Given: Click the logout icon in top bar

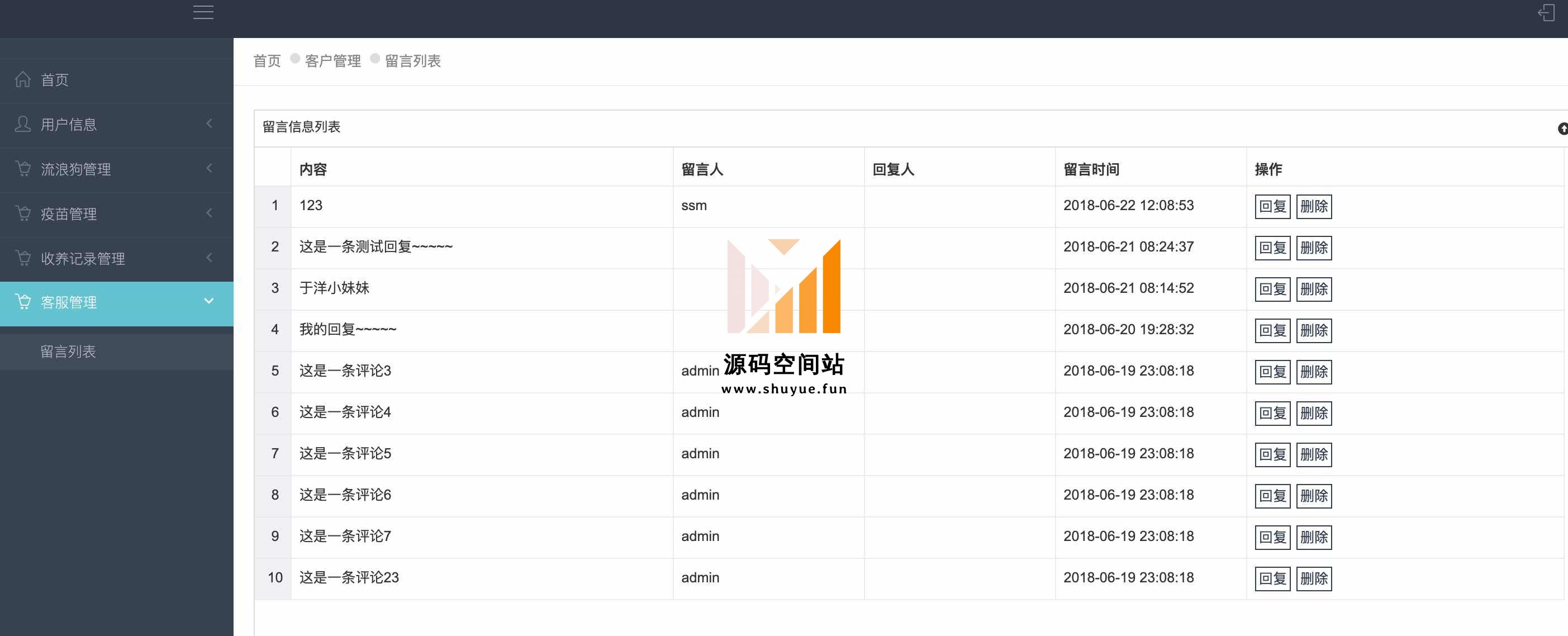Looking at the screenshot, I should click(x=1546, y=13).
